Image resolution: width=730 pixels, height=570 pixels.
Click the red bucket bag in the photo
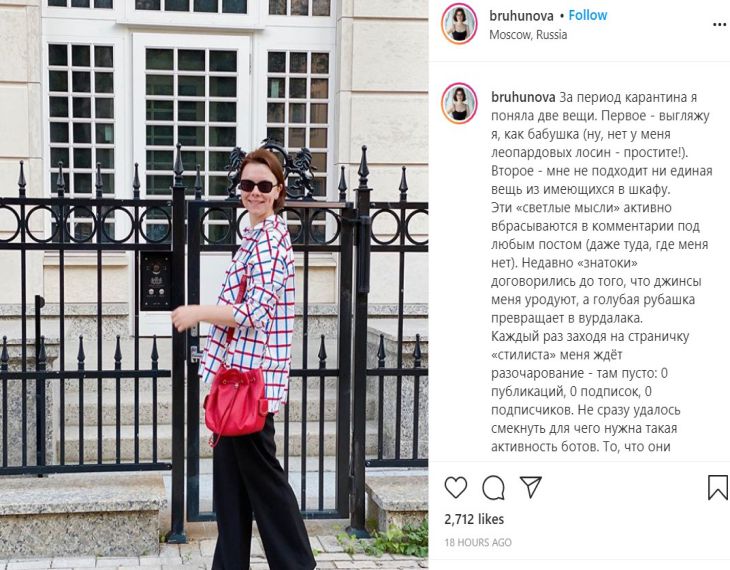pyautogui.click(x=235, y=401)
